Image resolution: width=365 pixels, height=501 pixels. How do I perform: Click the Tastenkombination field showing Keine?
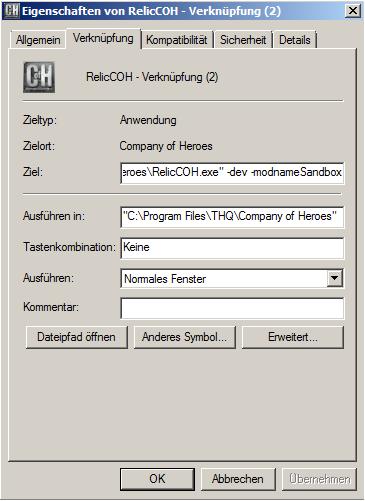(x=232, y=248)
